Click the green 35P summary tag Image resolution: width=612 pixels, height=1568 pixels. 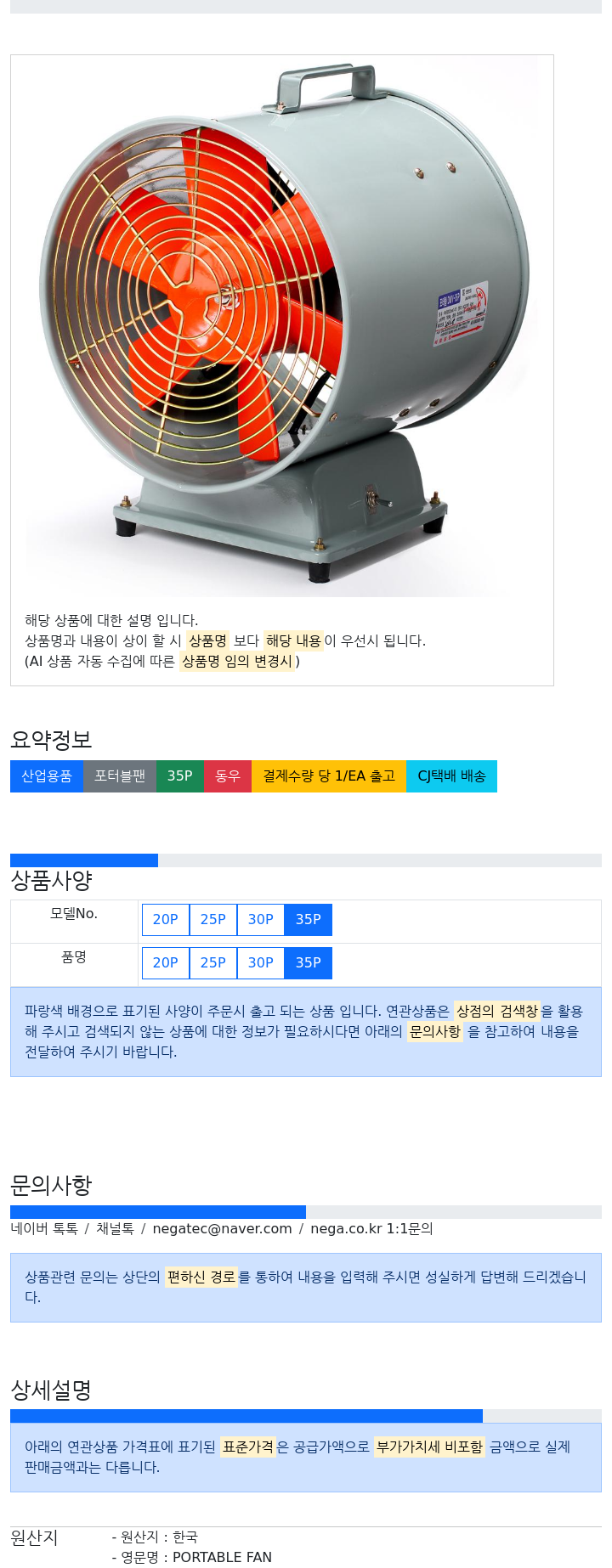tap(180, 776)
